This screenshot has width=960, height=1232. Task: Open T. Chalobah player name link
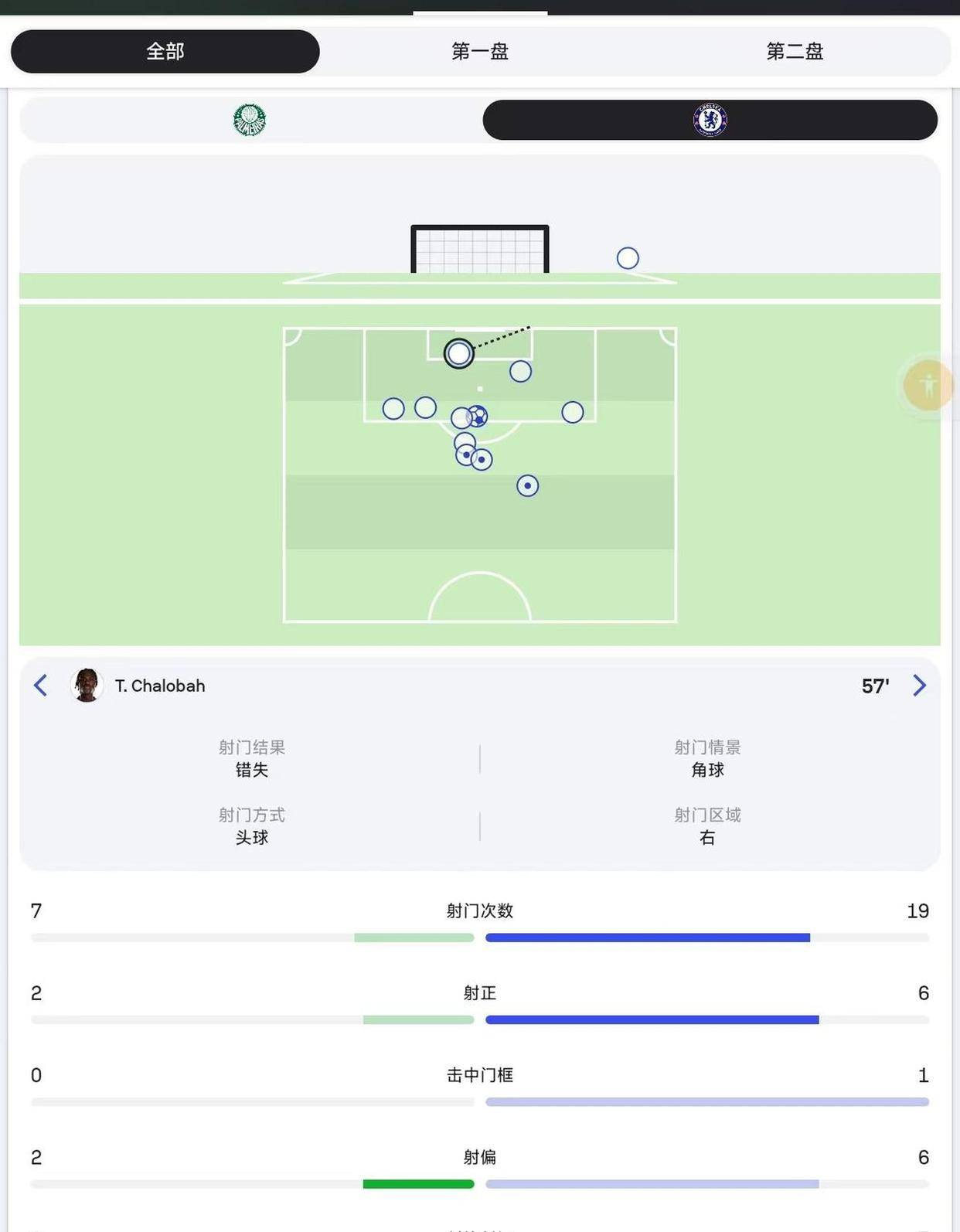[160, 686]
